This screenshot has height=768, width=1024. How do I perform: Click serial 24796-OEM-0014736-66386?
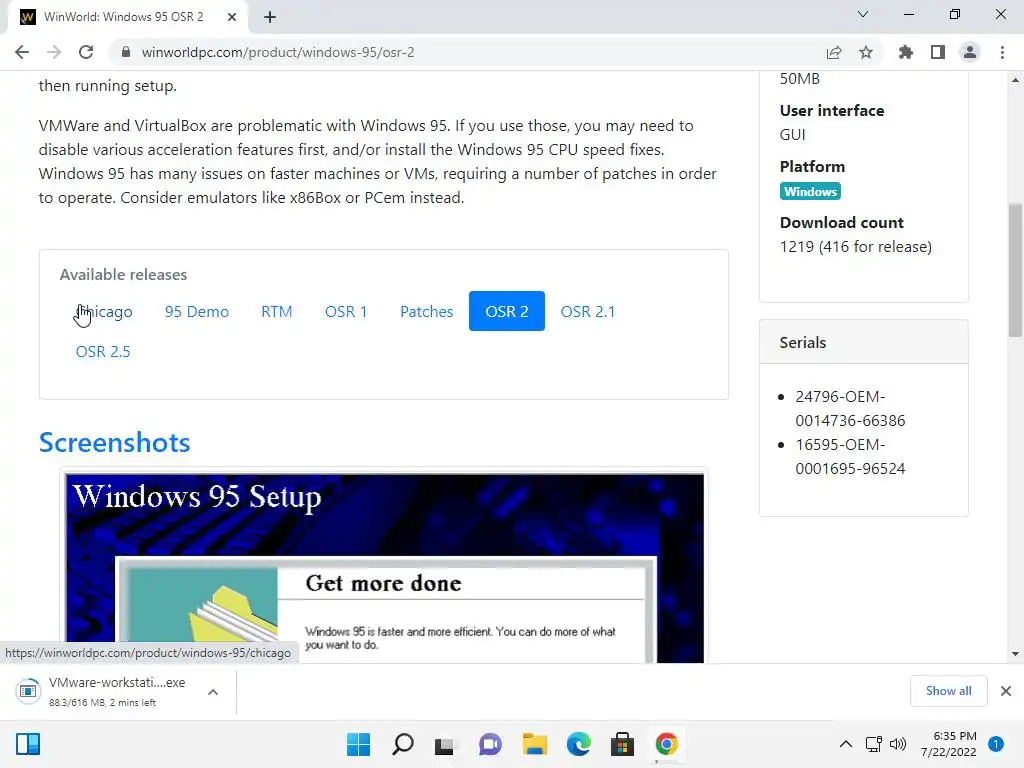(850, 408)
